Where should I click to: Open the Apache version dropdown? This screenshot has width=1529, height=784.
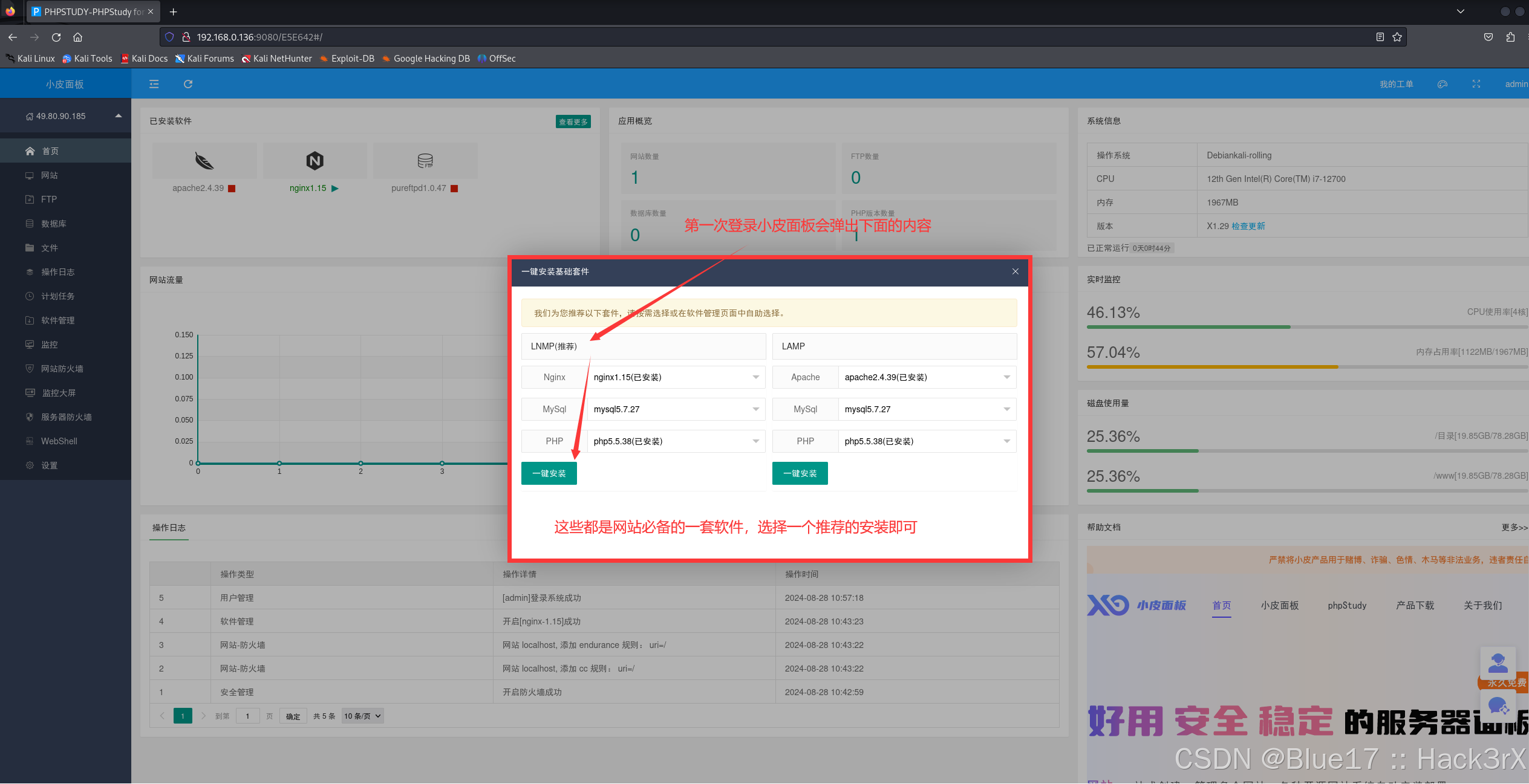[x=926, y=377]
